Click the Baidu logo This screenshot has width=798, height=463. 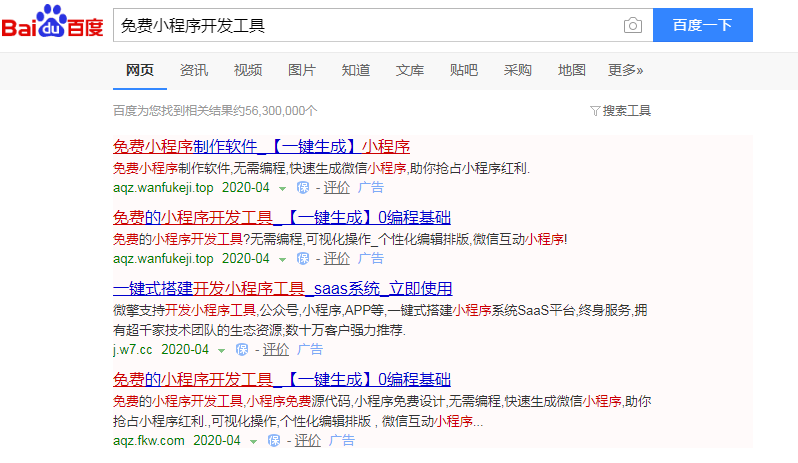[x=52, y=21]
